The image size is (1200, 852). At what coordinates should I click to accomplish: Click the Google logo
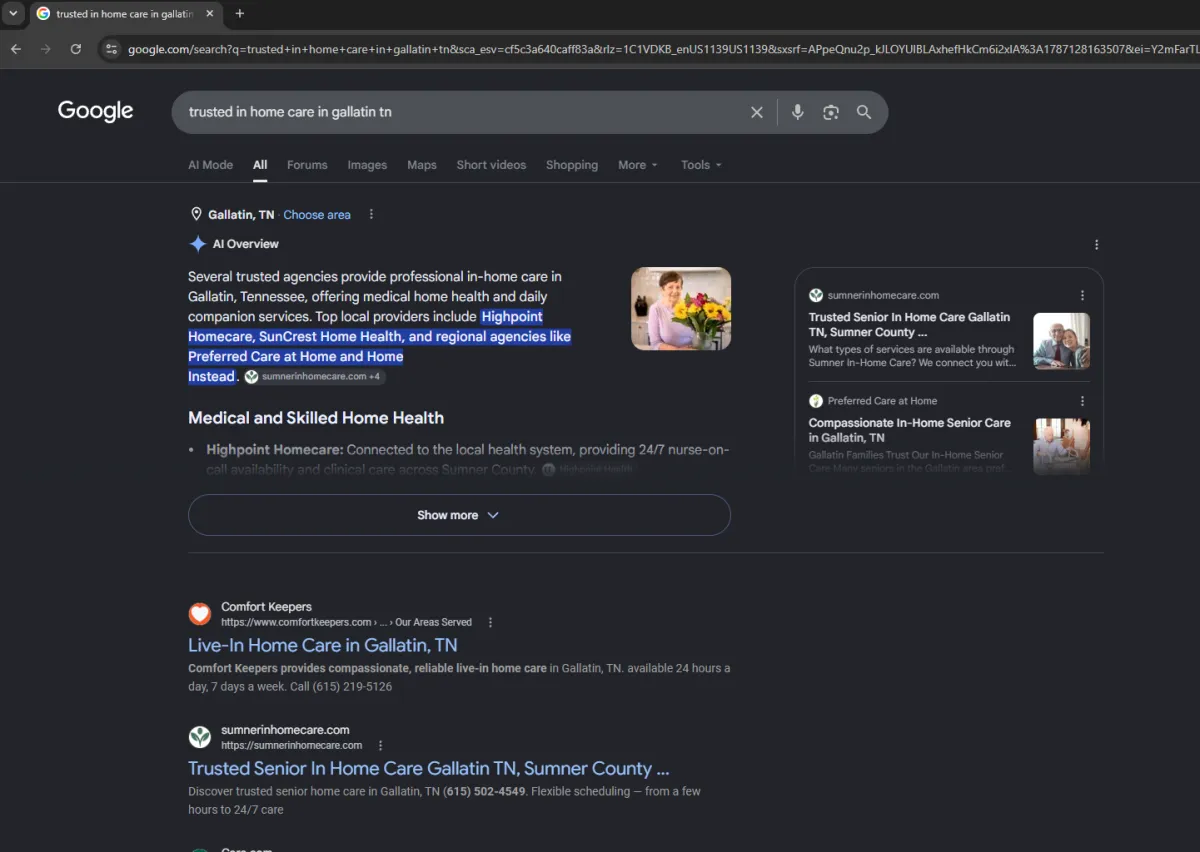[x=95, y=111]
